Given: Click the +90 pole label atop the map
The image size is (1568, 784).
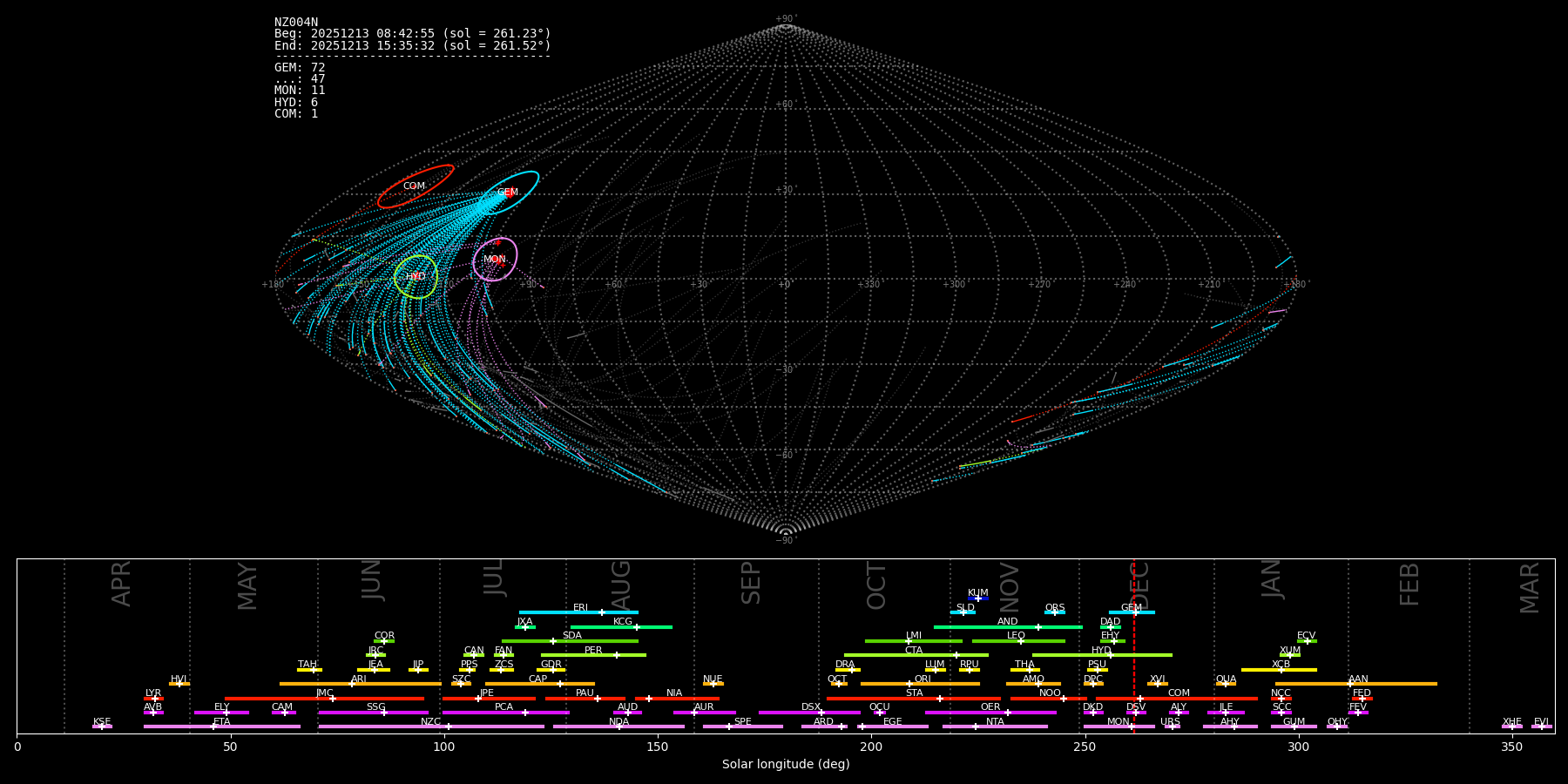Looking at the screenshot, I should 785,19.
